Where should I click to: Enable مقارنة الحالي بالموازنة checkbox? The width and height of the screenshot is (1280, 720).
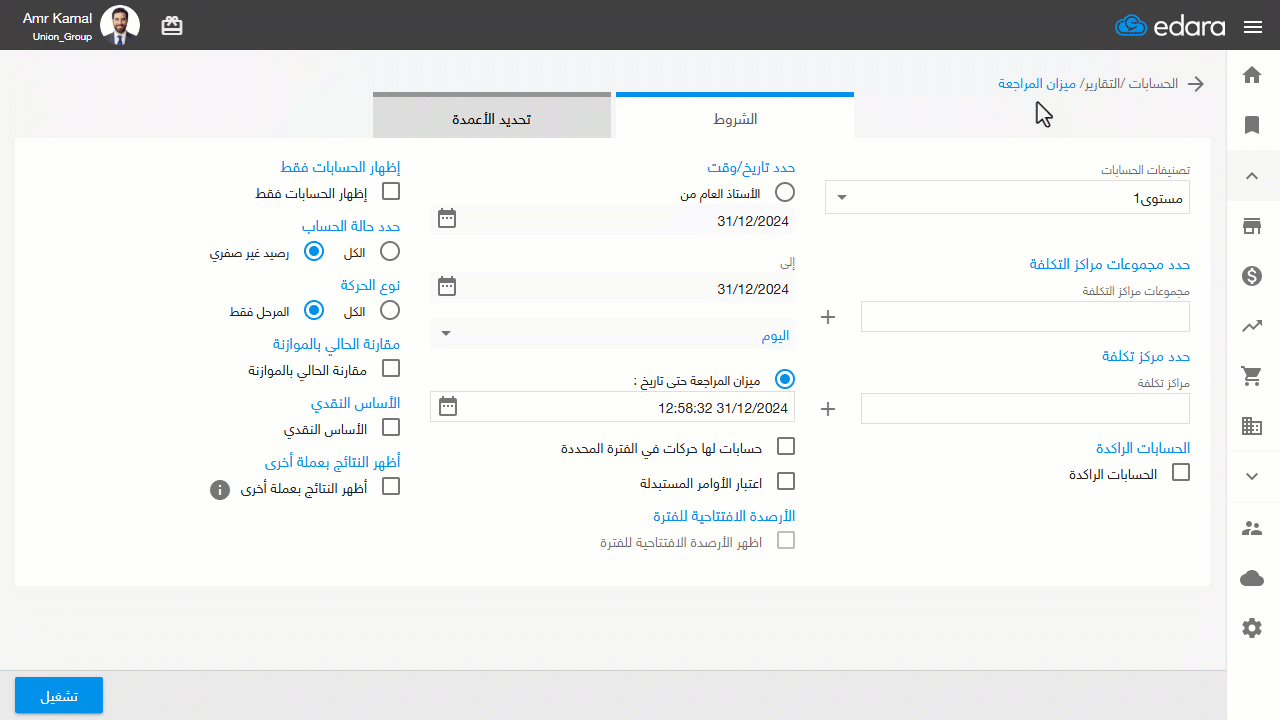pos(391,368)
